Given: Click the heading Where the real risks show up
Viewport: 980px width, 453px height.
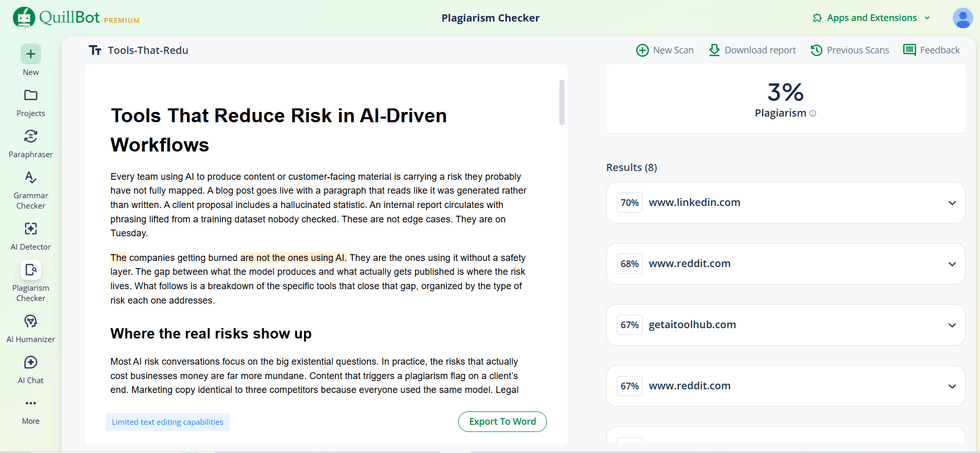Looking at the screenshot, I should 211,334.
